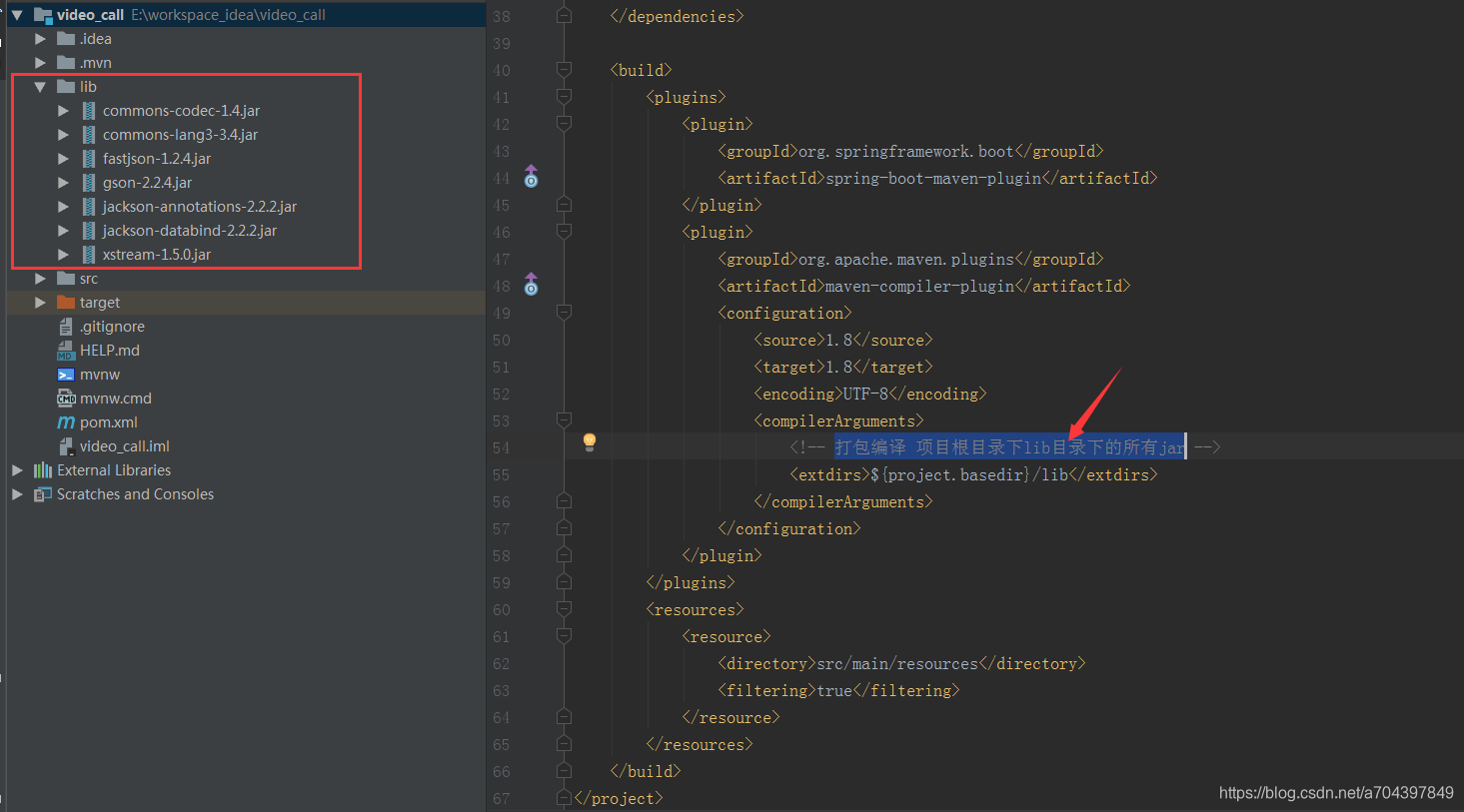Click the orange target folder icon
Viewport: 1464px width, 812px height.
[x=66, y=303]
